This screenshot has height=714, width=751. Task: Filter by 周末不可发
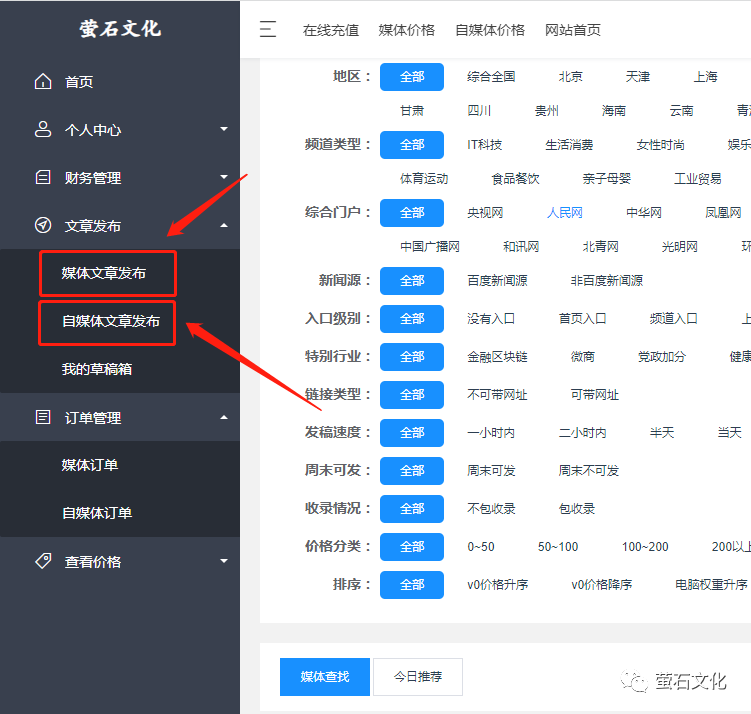(x=589, y=471)
